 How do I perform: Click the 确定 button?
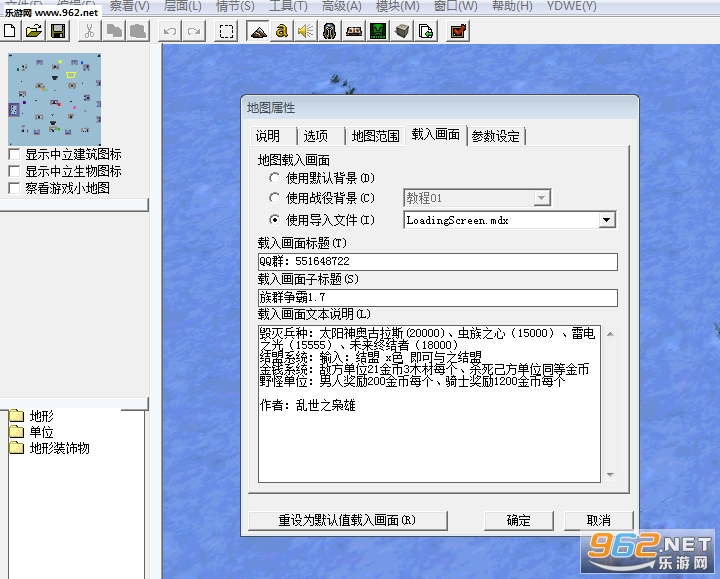(x=518, y=520)
